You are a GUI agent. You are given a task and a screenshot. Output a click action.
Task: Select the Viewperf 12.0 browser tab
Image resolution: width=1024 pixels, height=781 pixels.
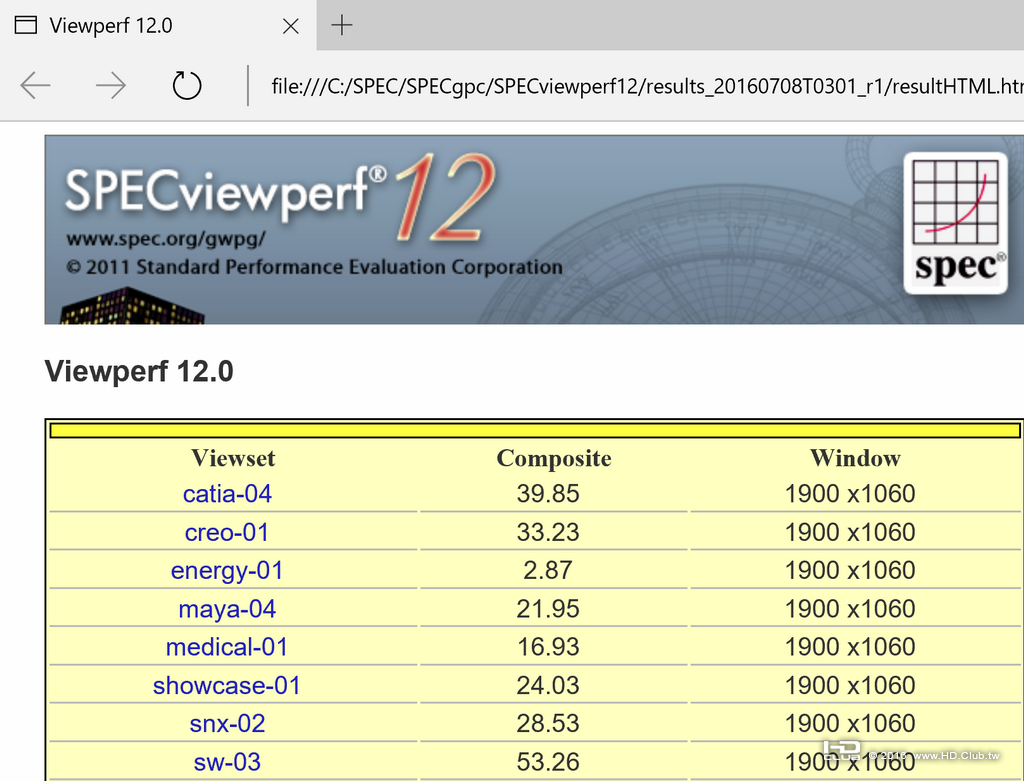coord(158,25)
